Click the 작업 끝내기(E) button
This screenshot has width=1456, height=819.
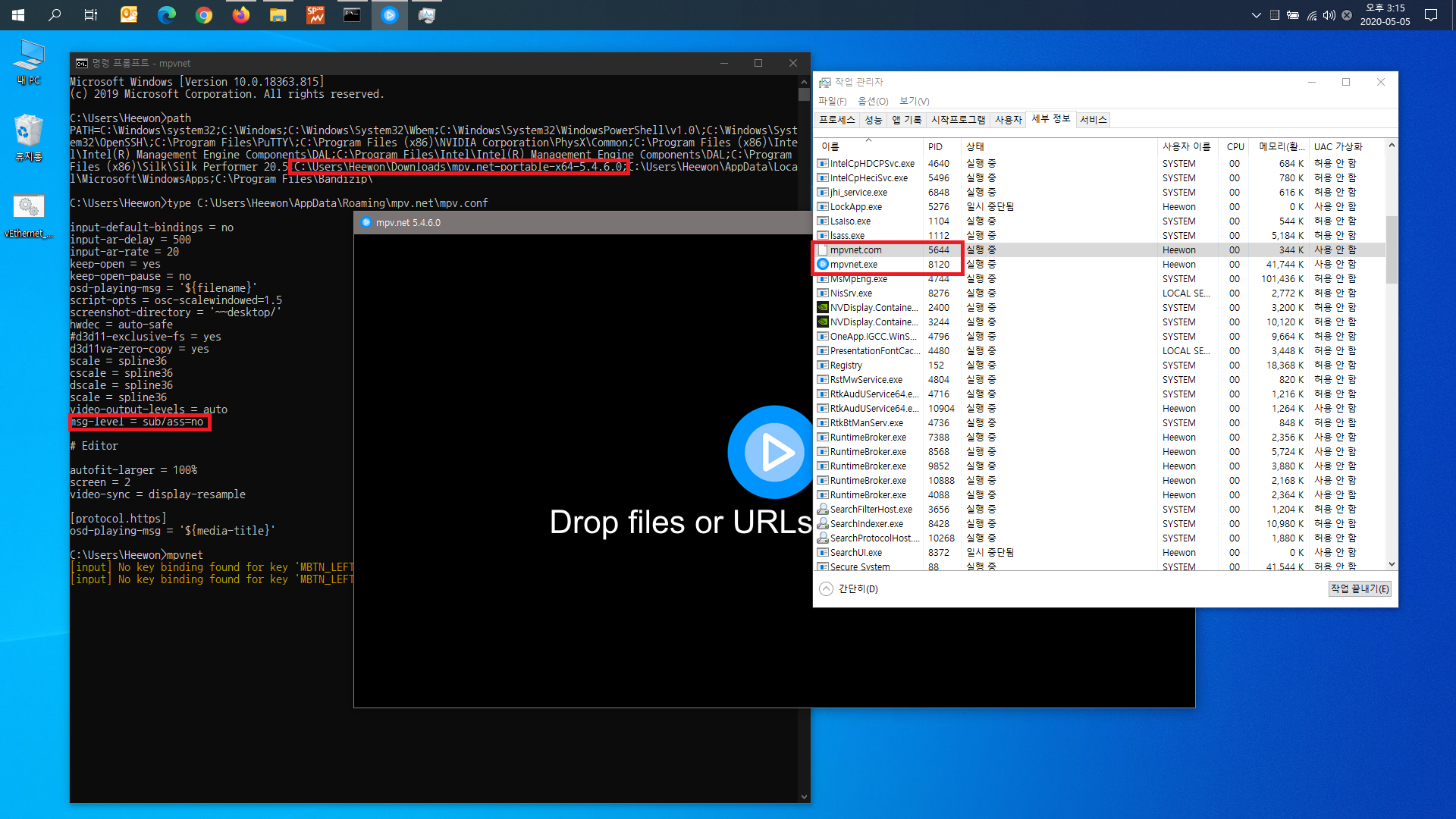click(x=1360, y=589)
